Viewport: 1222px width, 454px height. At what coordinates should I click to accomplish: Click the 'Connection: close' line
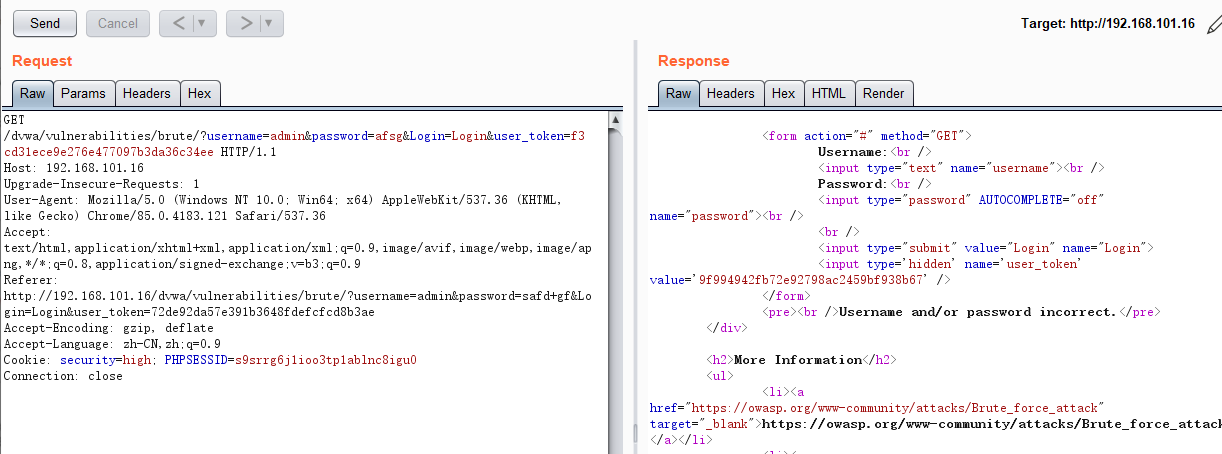coord(63,376)
